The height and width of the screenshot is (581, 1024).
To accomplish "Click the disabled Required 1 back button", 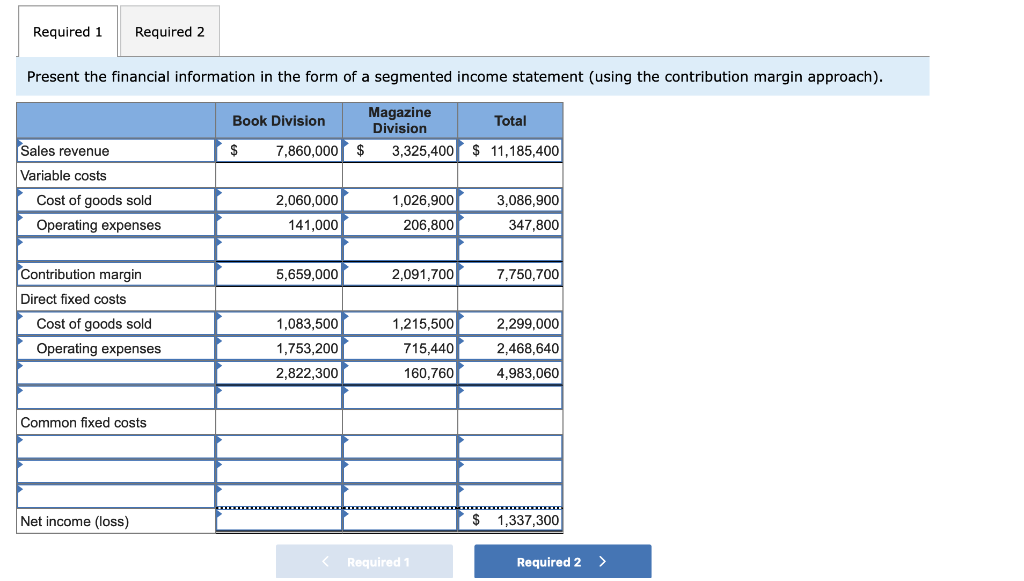I will point(364,561).
